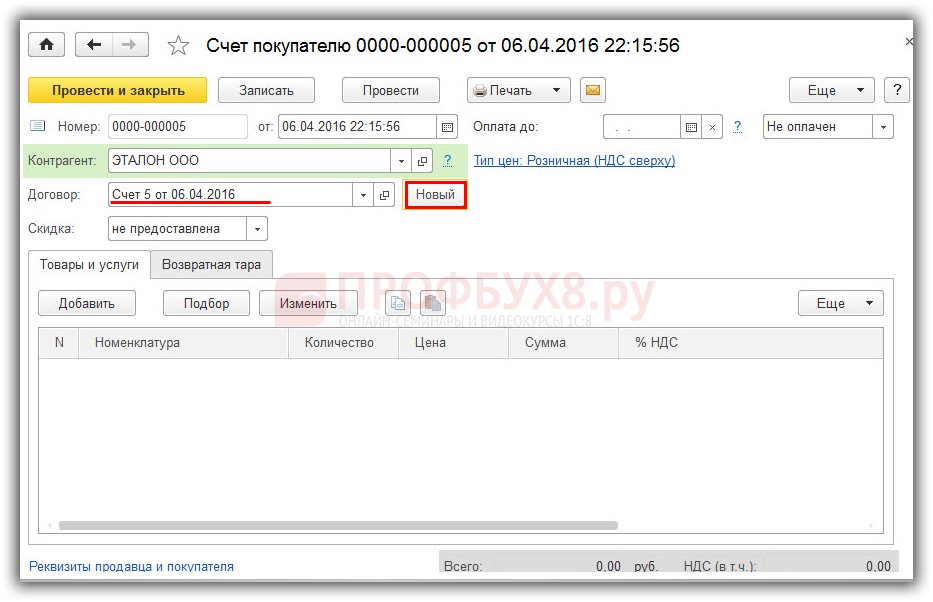Viewport: 933px width, 602px height.
Task: Expand the Контрагент dropdown list
Action: [x=401, y=161]
